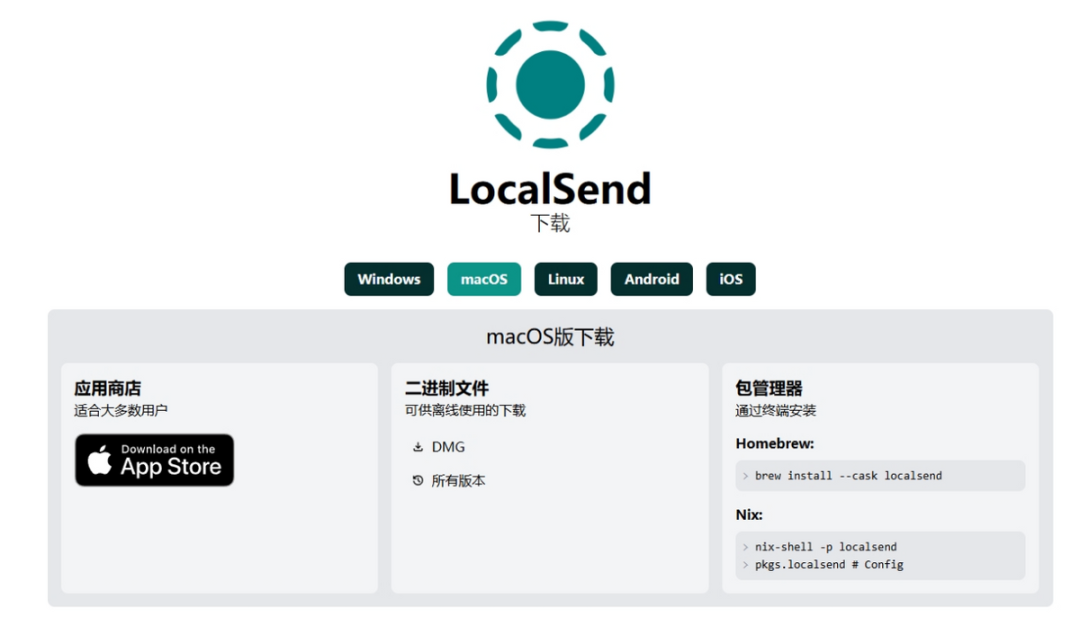Click the Apple logo in App Store badge

(100, 459)
